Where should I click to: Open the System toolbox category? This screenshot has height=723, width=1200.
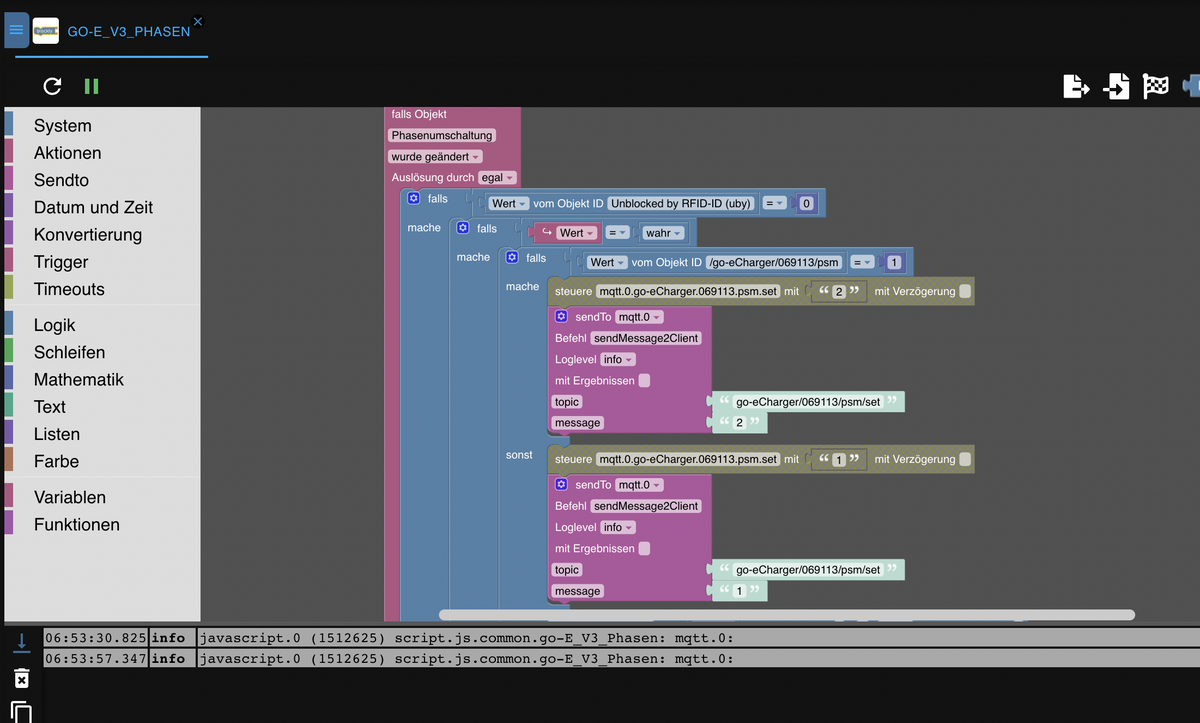click(62, 125)
